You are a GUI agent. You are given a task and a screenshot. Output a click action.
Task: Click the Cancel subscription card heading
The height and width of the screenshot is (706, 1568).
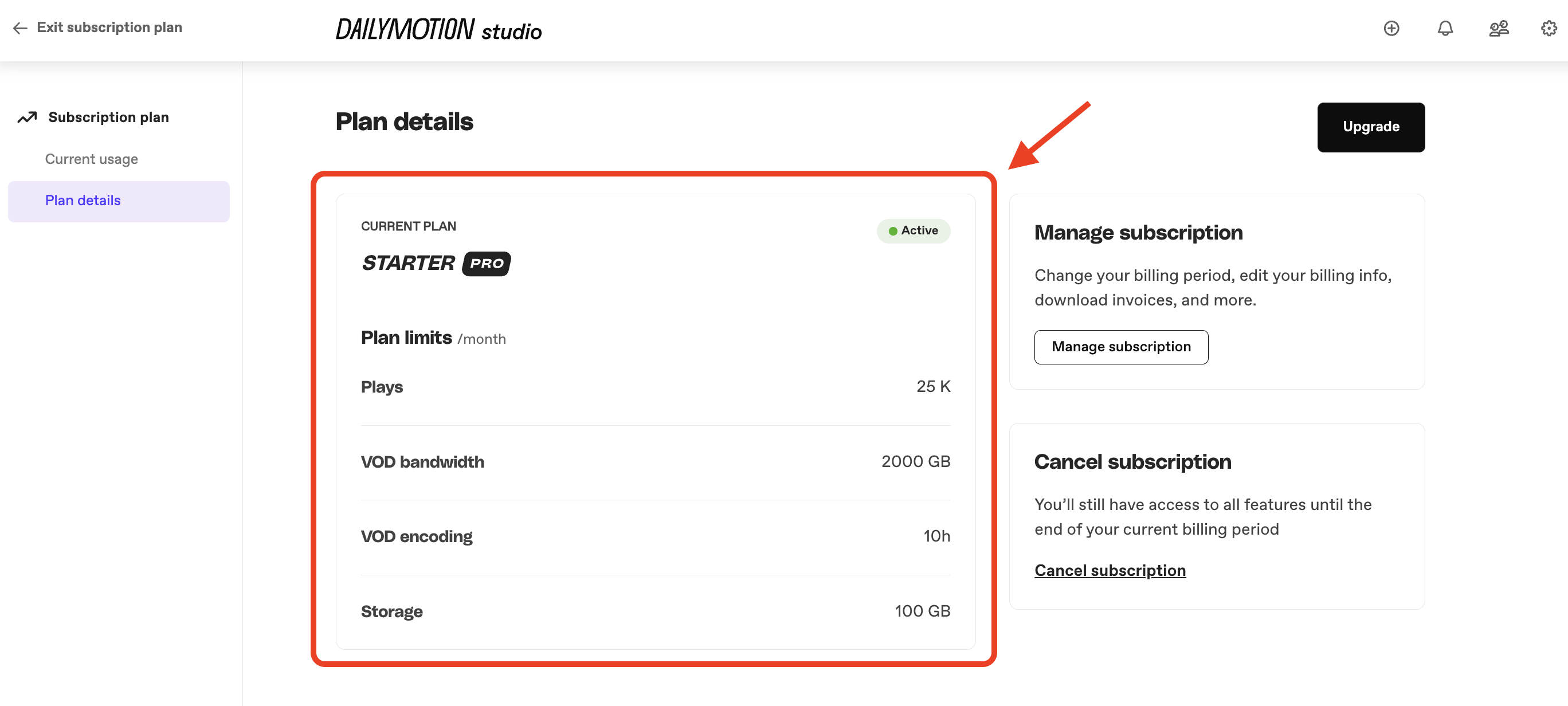tap(1132, 462)
